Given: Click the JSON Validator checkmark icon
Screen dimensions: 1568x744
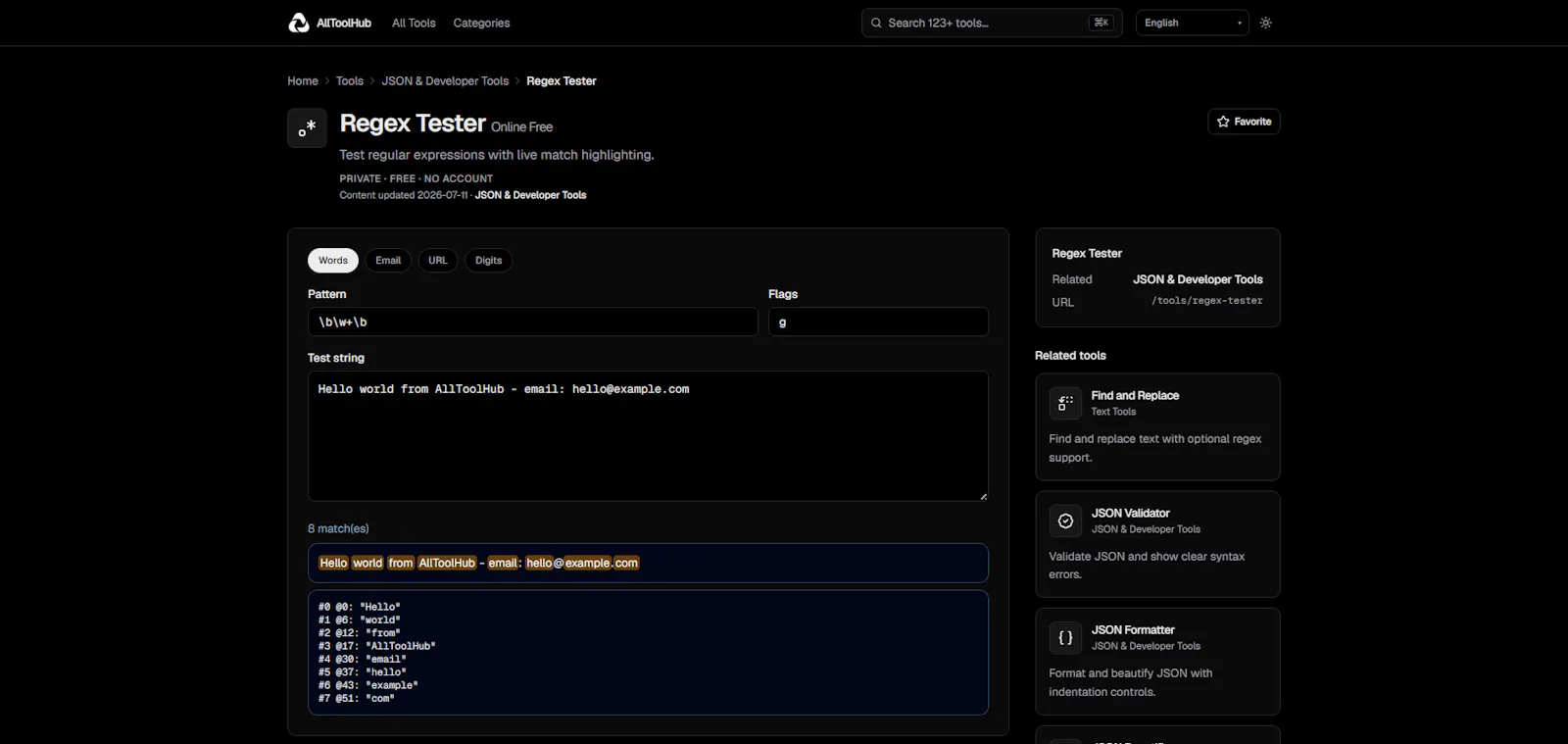Looking at the screenshot, I should [x=1065, y=521].
